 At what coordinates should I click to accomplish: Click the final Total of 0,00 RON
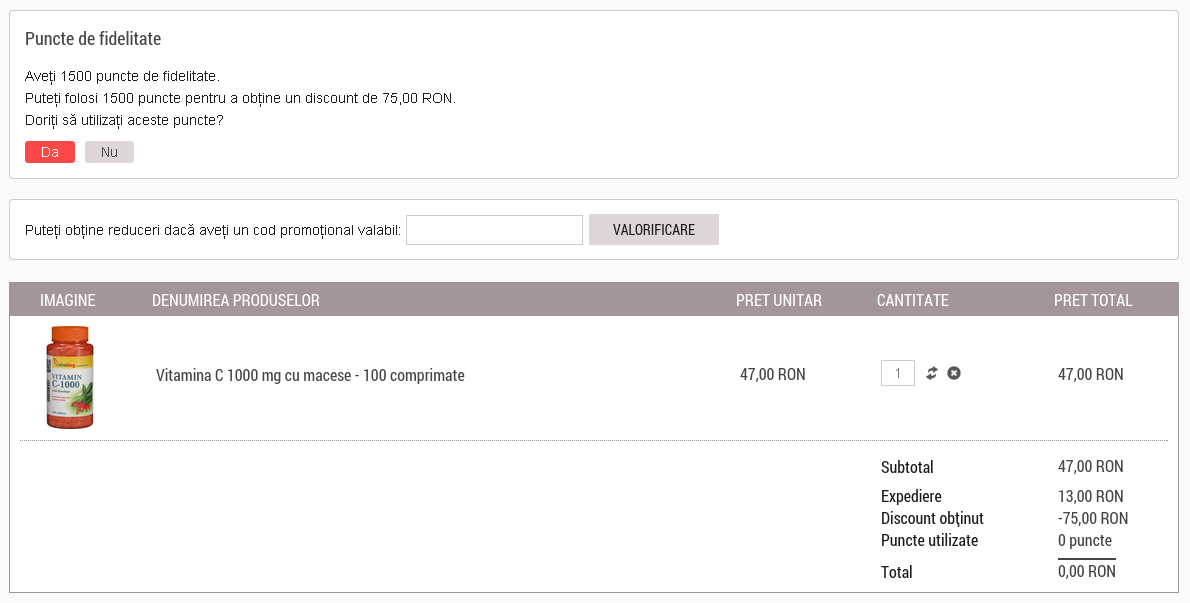[1086, 572]
